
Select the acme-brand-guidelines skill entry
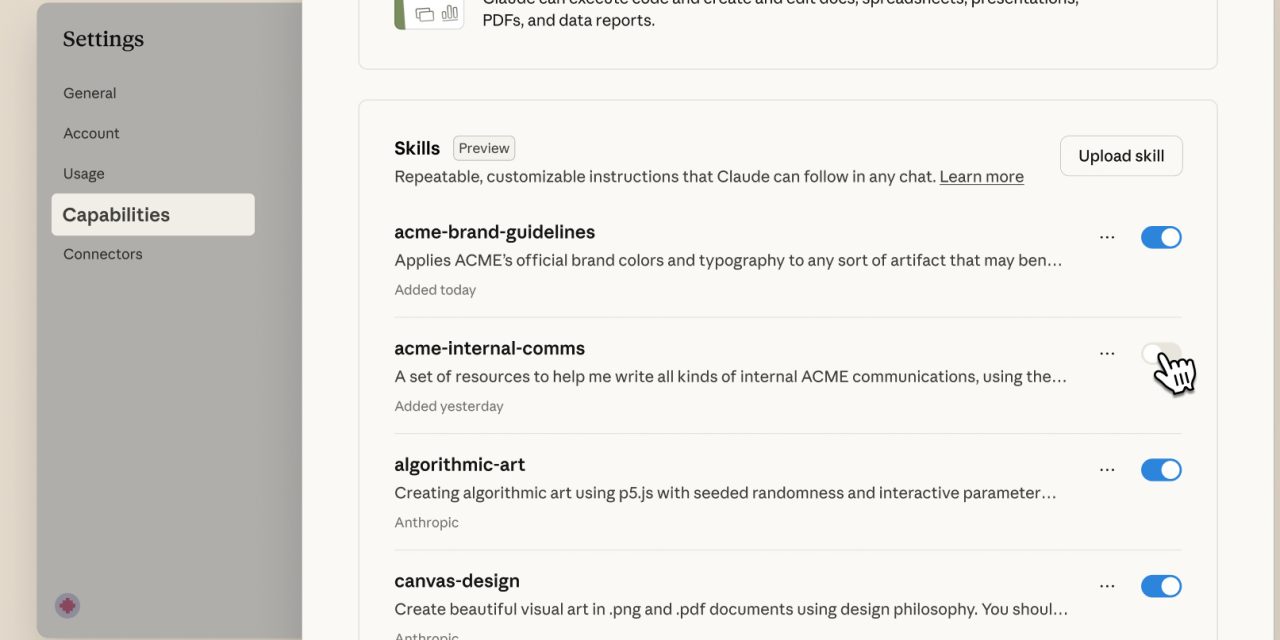494,231
